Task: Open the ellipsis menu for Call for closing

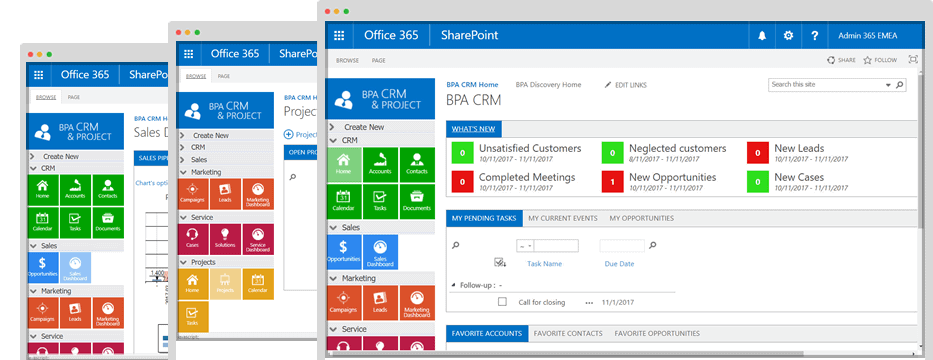Action: coord(589,302)
